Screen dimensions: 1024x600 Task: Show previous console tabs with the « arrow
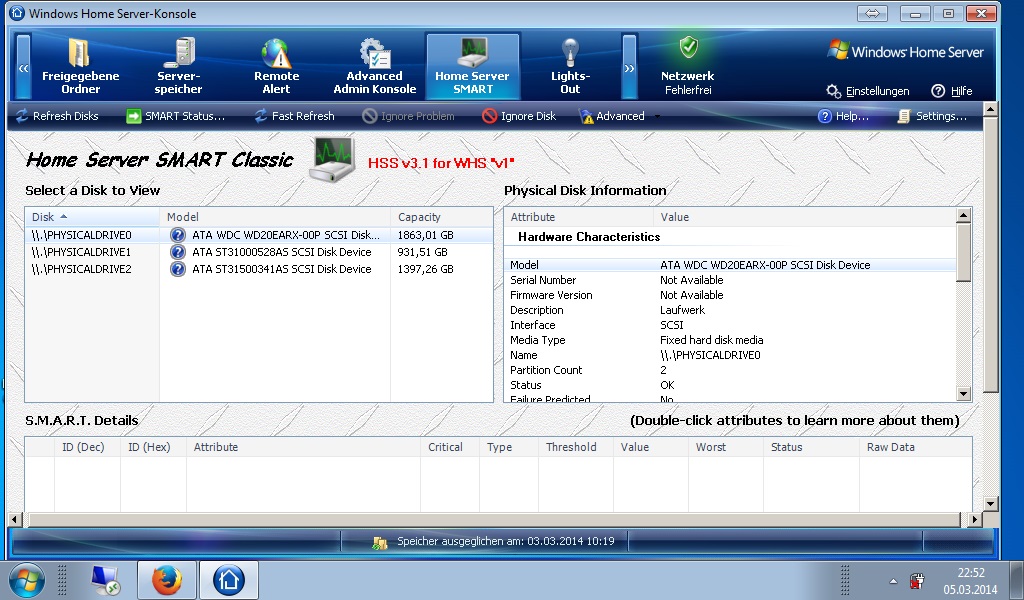point(24,67)
